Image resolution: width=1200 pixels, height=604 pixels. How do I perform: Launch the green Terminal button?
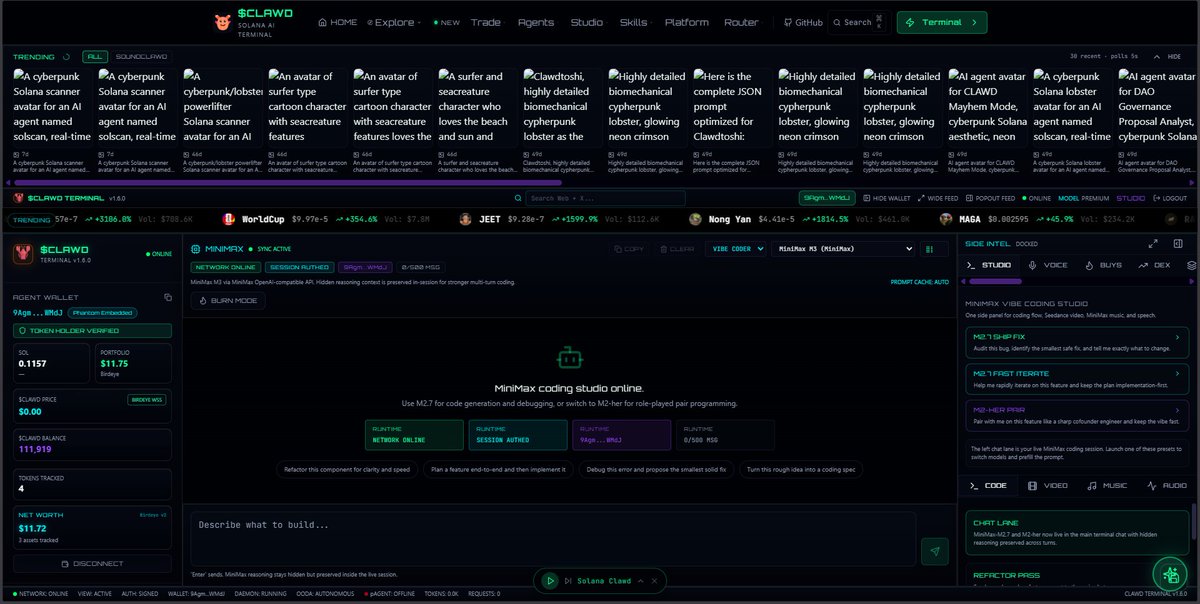pyautogui.click(x=942, y=22)
